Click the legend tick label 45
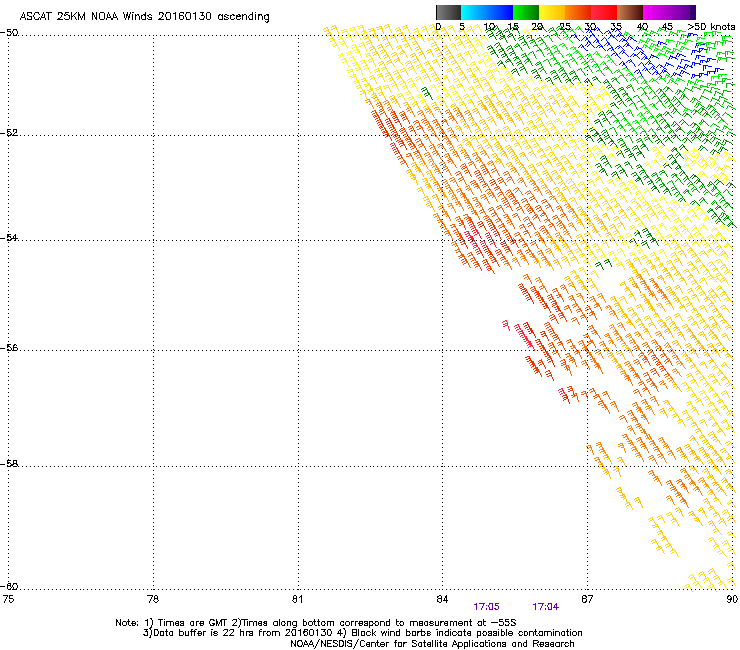Viewport: 740px width, 650px height. 667,27
